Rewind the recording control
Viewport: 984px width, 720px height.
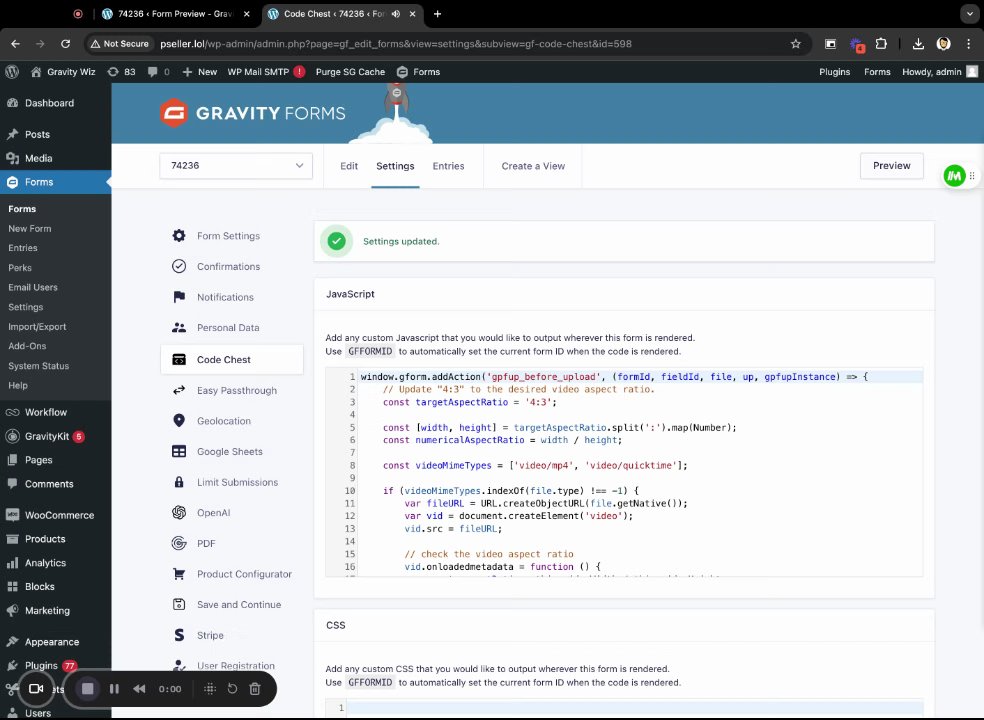pos(139,689)
